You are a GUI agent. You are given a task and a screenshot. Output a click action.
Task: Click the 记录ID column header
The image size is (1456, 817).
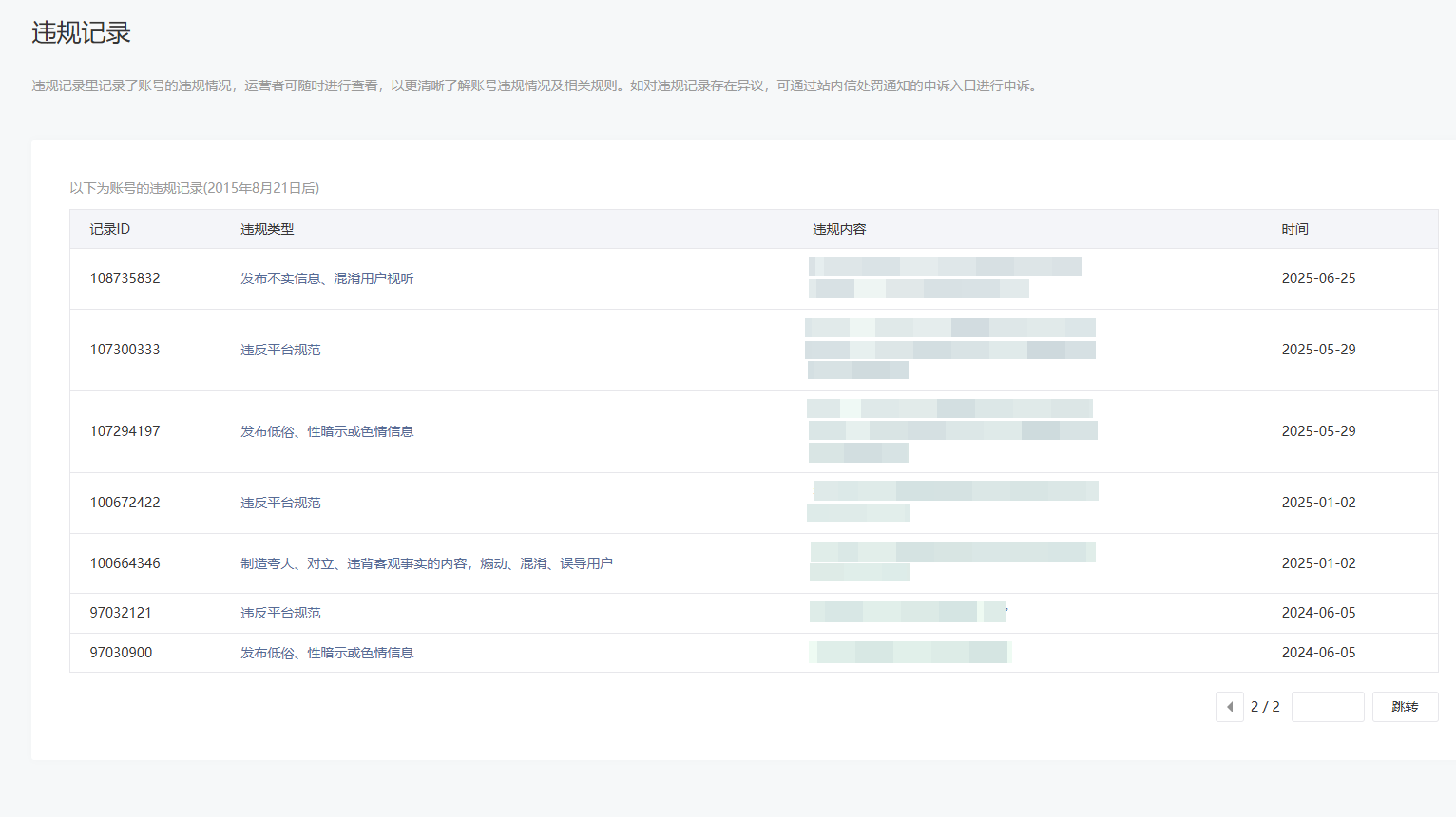(x=110, y=229)
